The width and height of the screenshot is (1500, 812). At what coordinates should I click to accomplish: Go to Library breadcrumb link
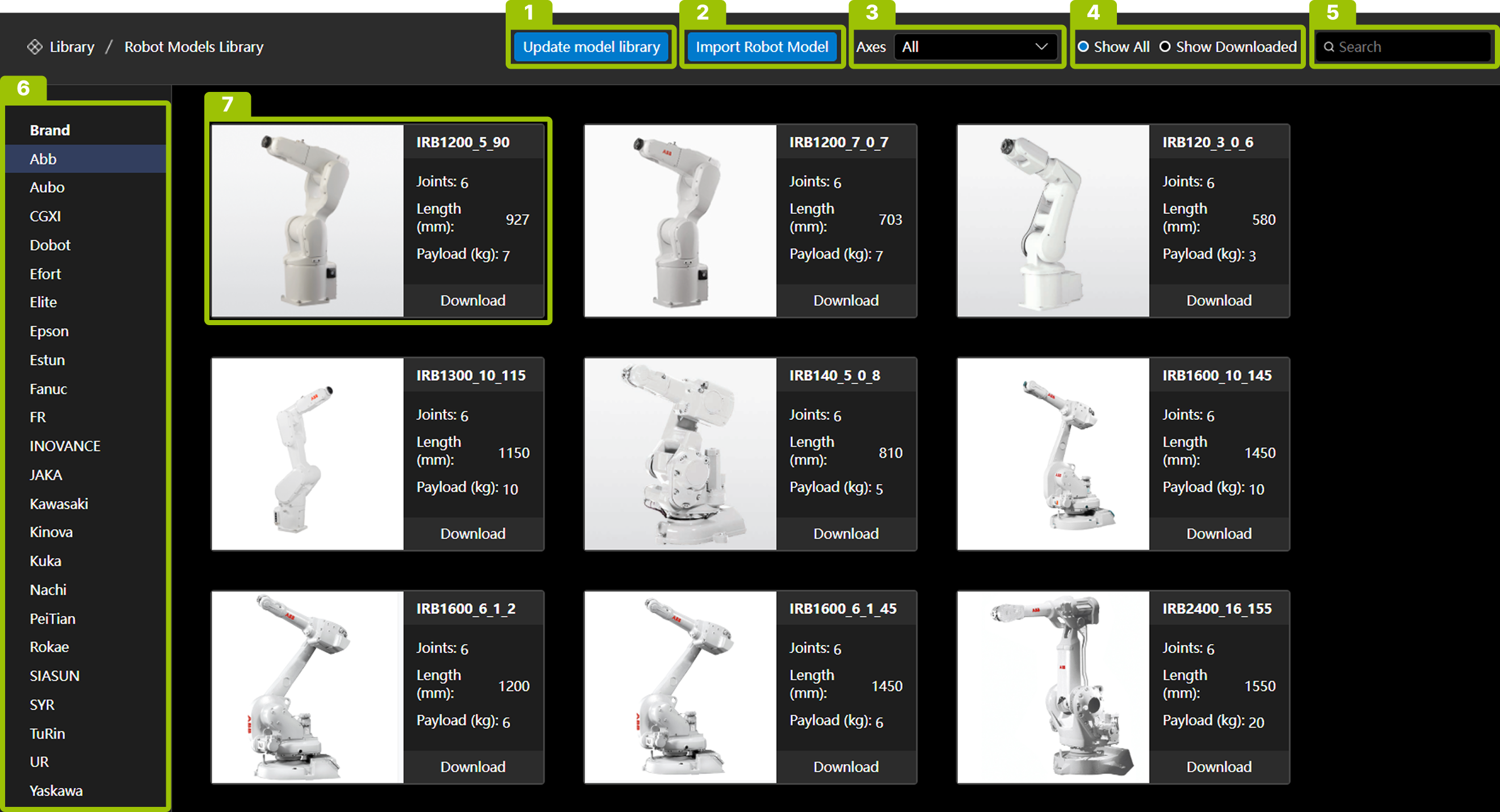72,47
